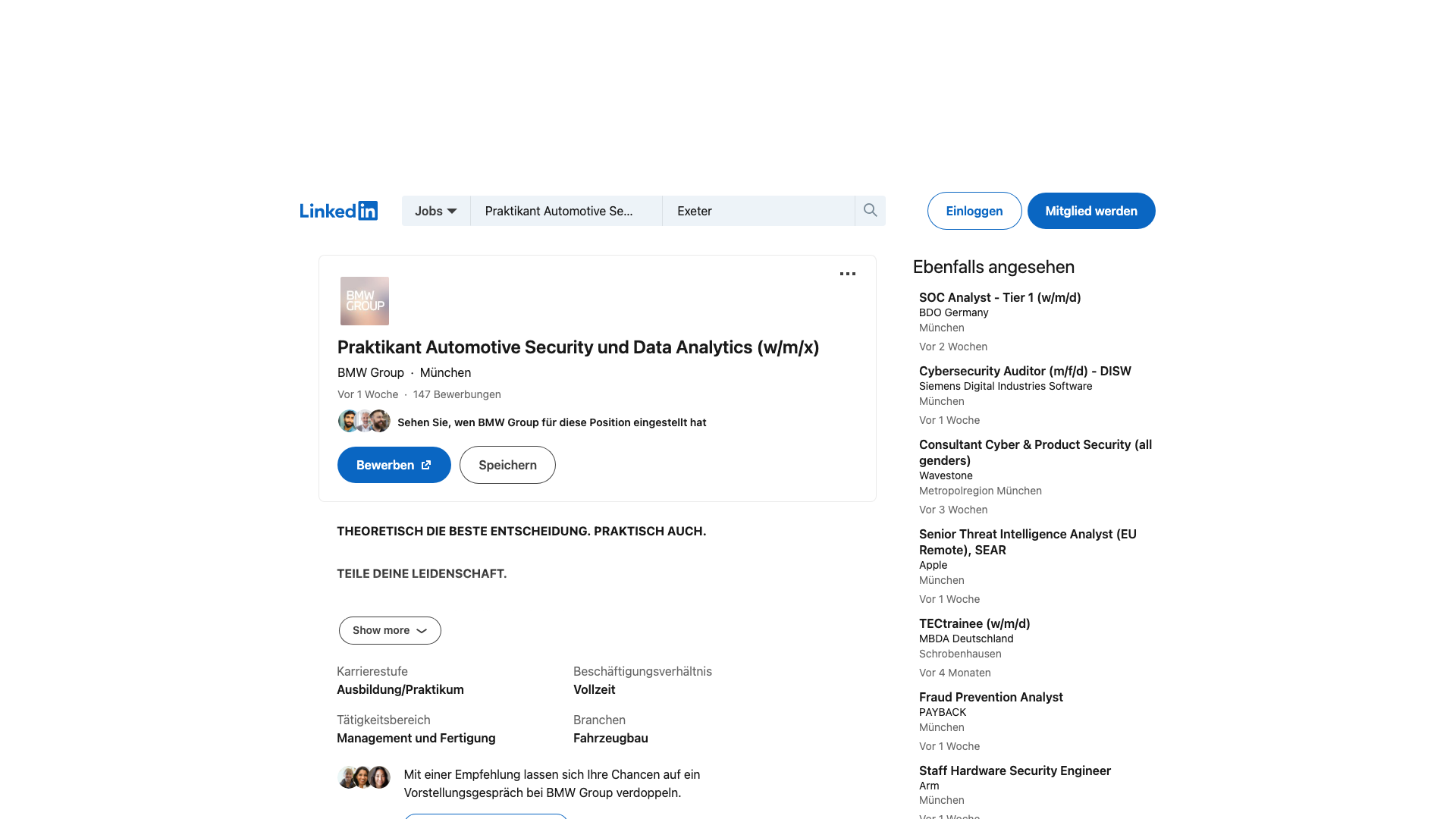Click profile avatars next to hiring insight
The height and width of the screenshot is (819, 1456).
click(x=364, y=421)
